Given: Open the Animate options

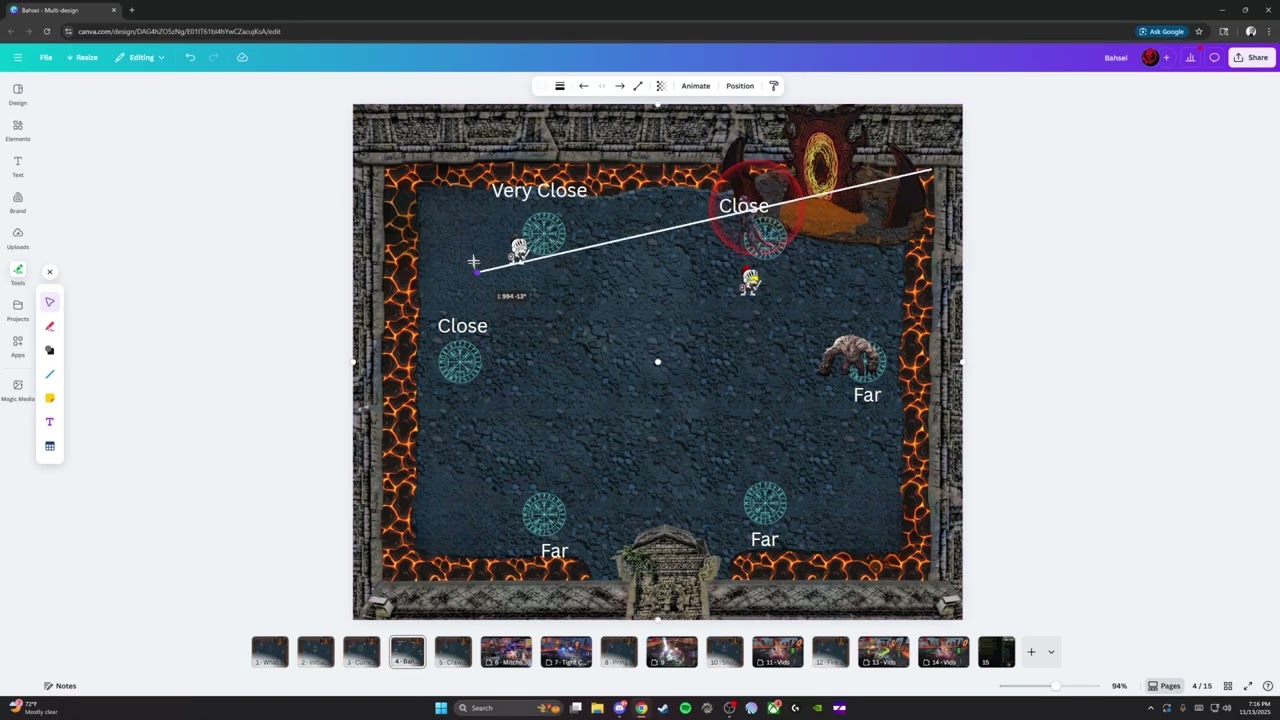Looking at the screenshot, I should pyautogui.click(x=696, y=86).
